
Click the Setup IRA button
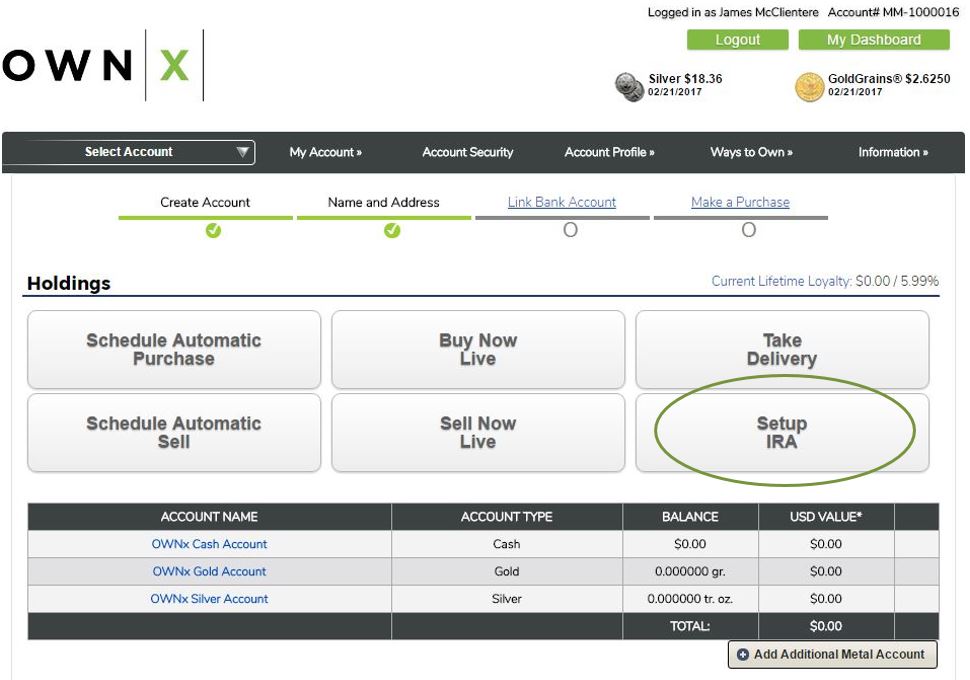coord(782,433)
